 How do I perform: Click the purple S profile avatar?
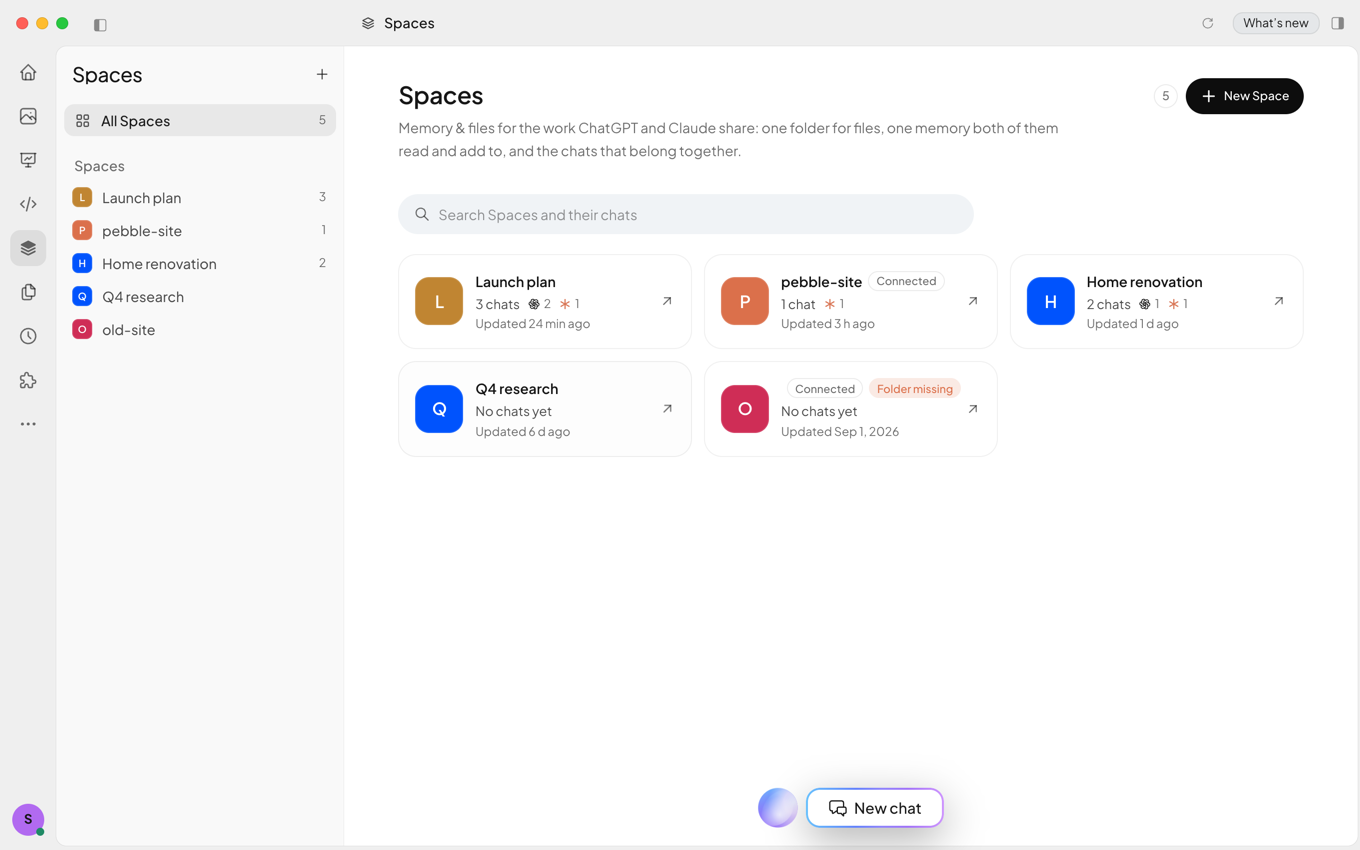coord(28,819)
